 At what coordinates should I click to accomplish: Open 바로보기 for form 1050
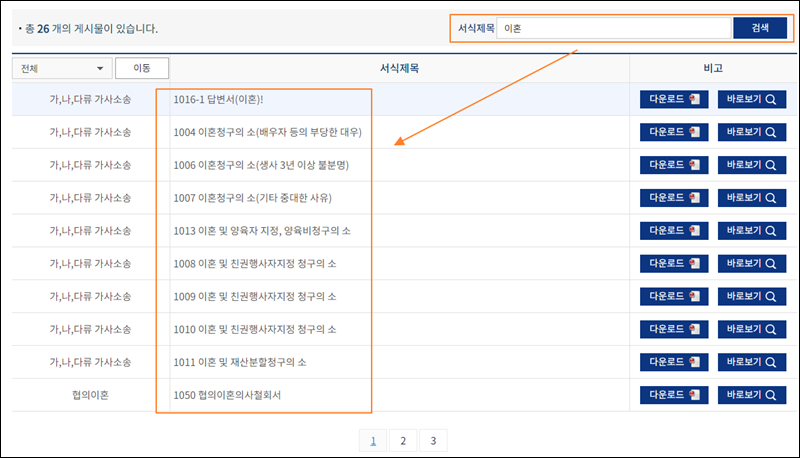(x=752, y=395)
